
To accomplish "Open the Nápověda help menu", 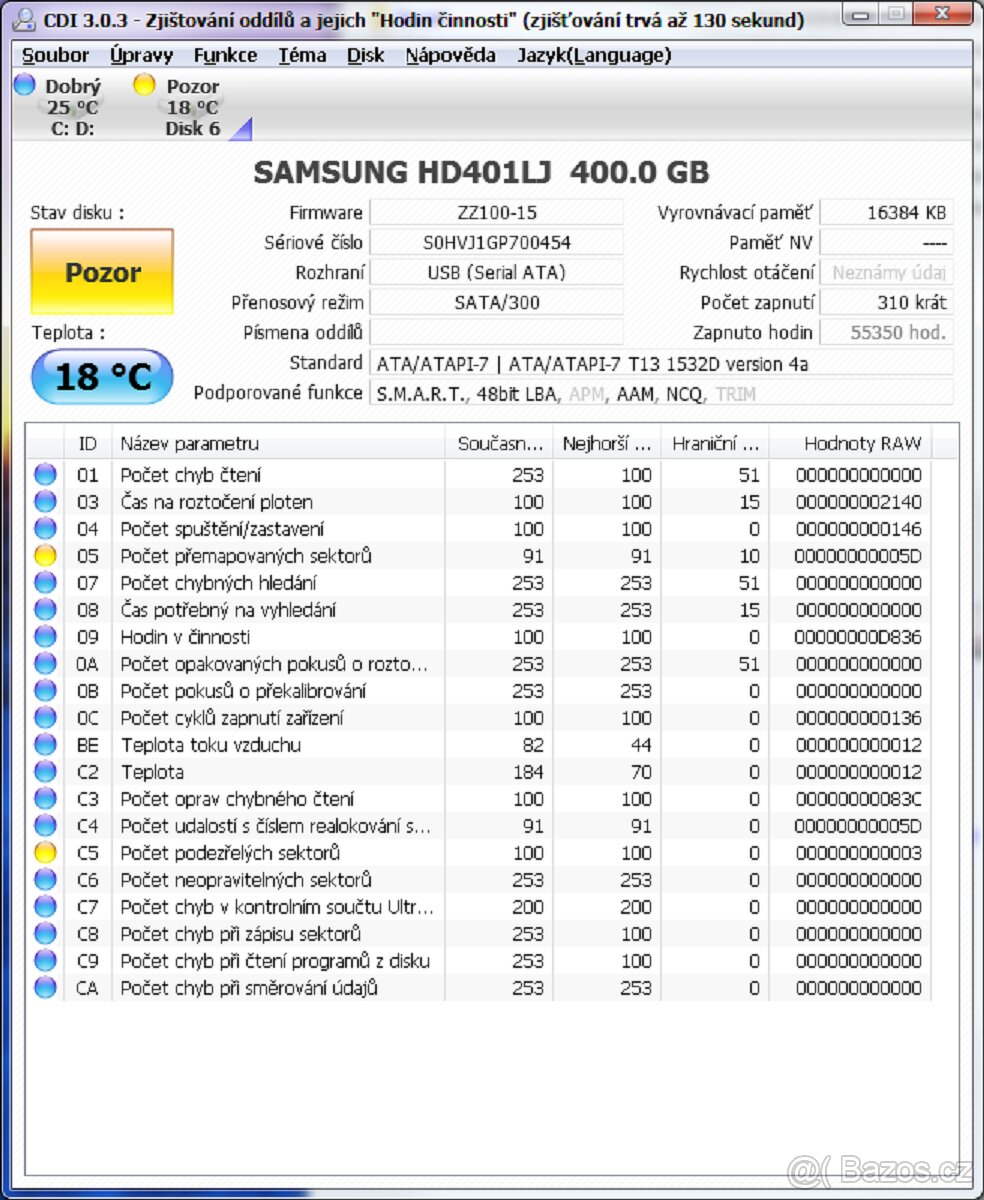I will 450,56.
